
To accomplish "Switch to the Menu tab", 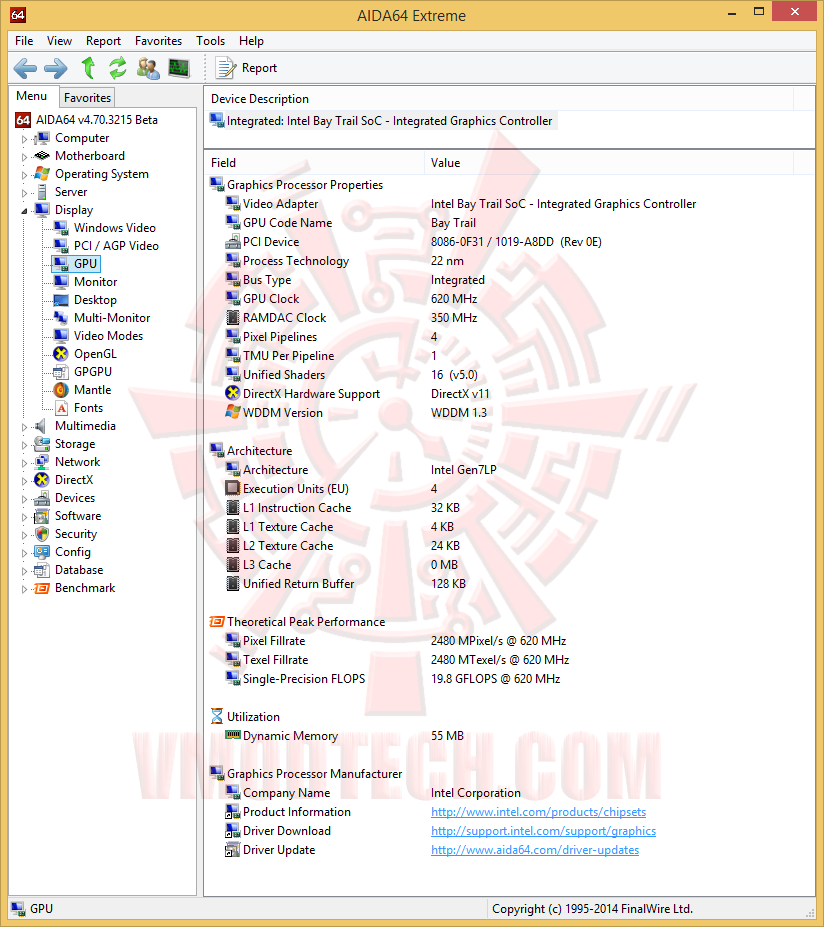I will 32,96.
